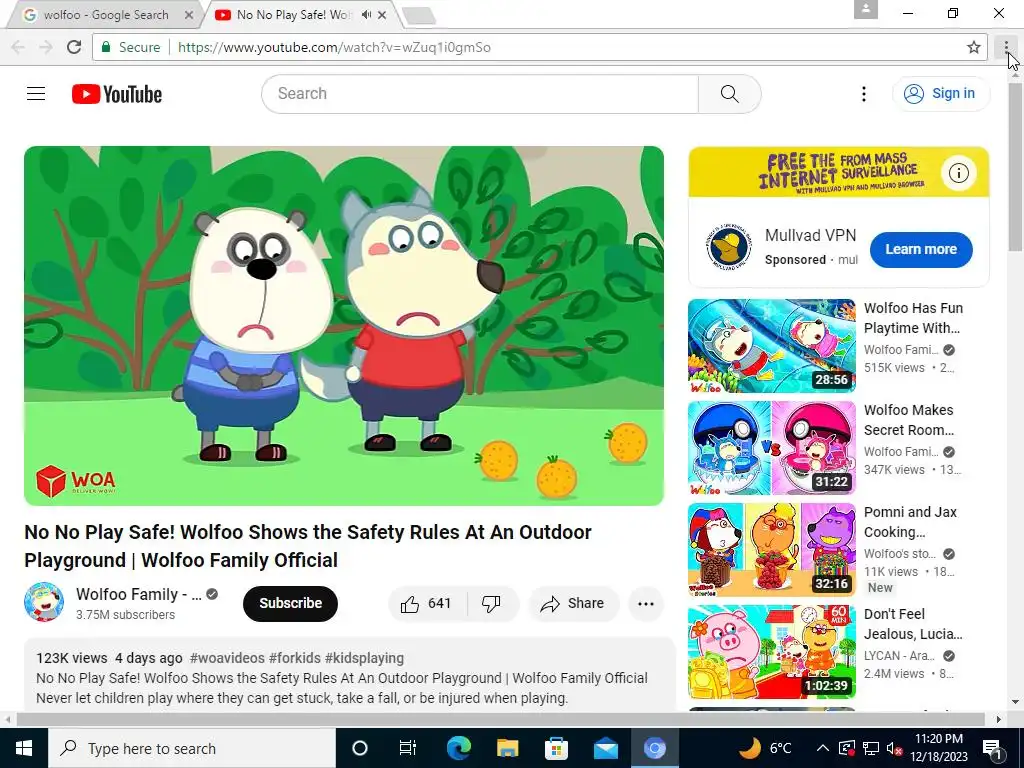Open File Explorer from taskbar
The height and width of the screenshot is (768, 1024).
pos(507,748)
